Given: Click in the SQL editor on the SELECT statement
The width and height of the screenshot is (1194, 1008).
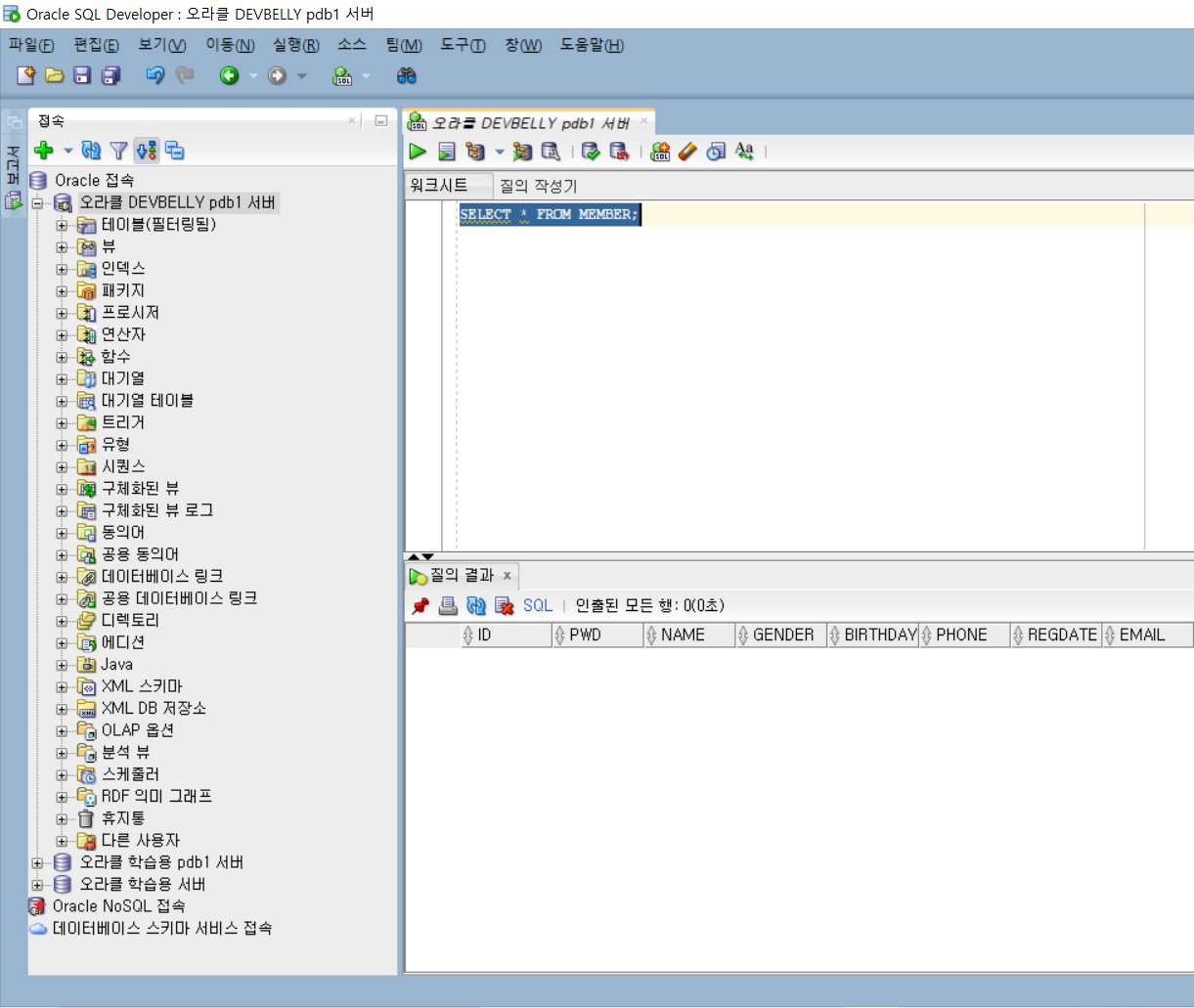Looking at the screenshot, I should point(548,214).
